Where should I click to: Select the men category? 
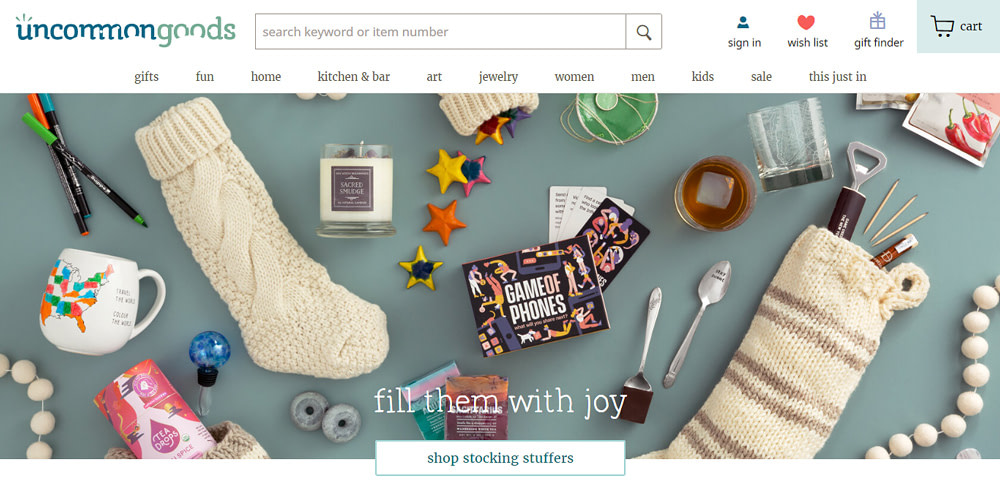[x=643, y=77]
